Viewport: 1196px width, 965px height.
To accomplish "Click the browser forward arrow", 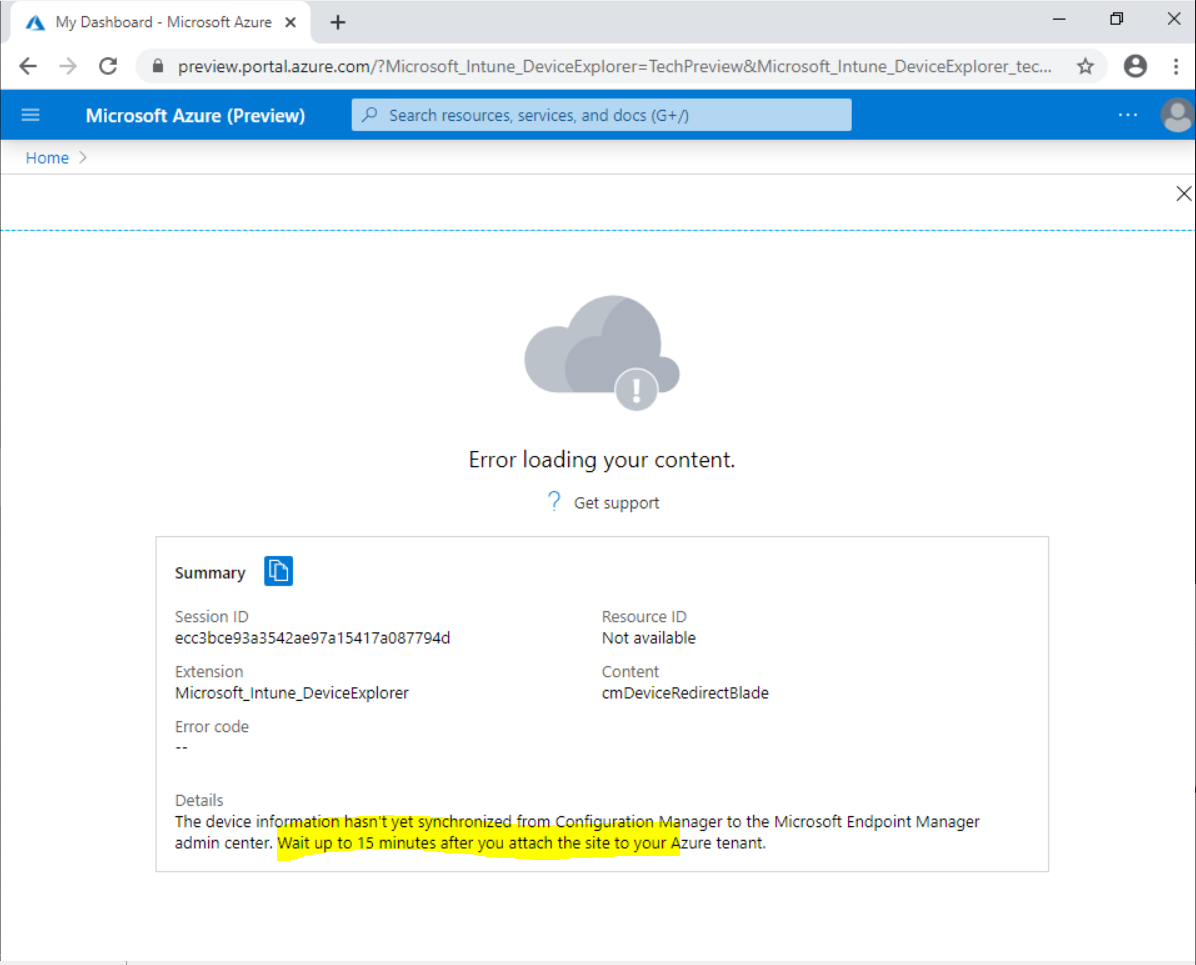I will tap(68, 66).
